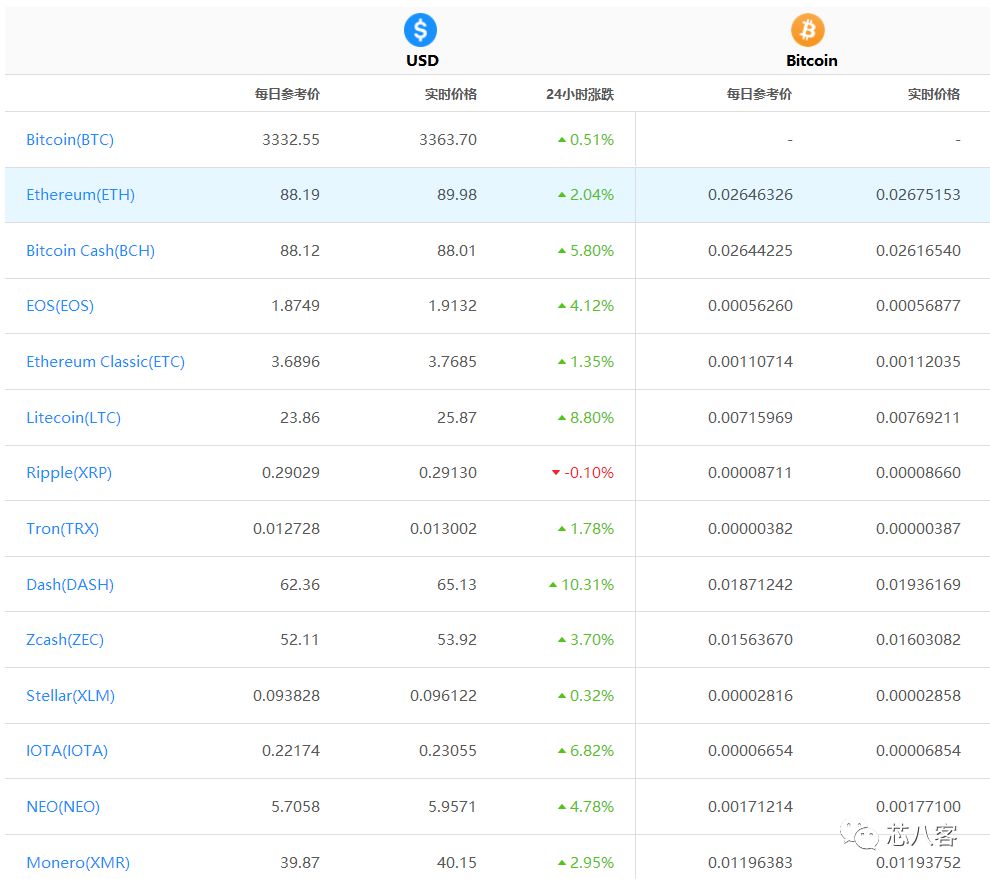Open the Ripple(XRP) link

pyautogui.click(x=69, y=472)
